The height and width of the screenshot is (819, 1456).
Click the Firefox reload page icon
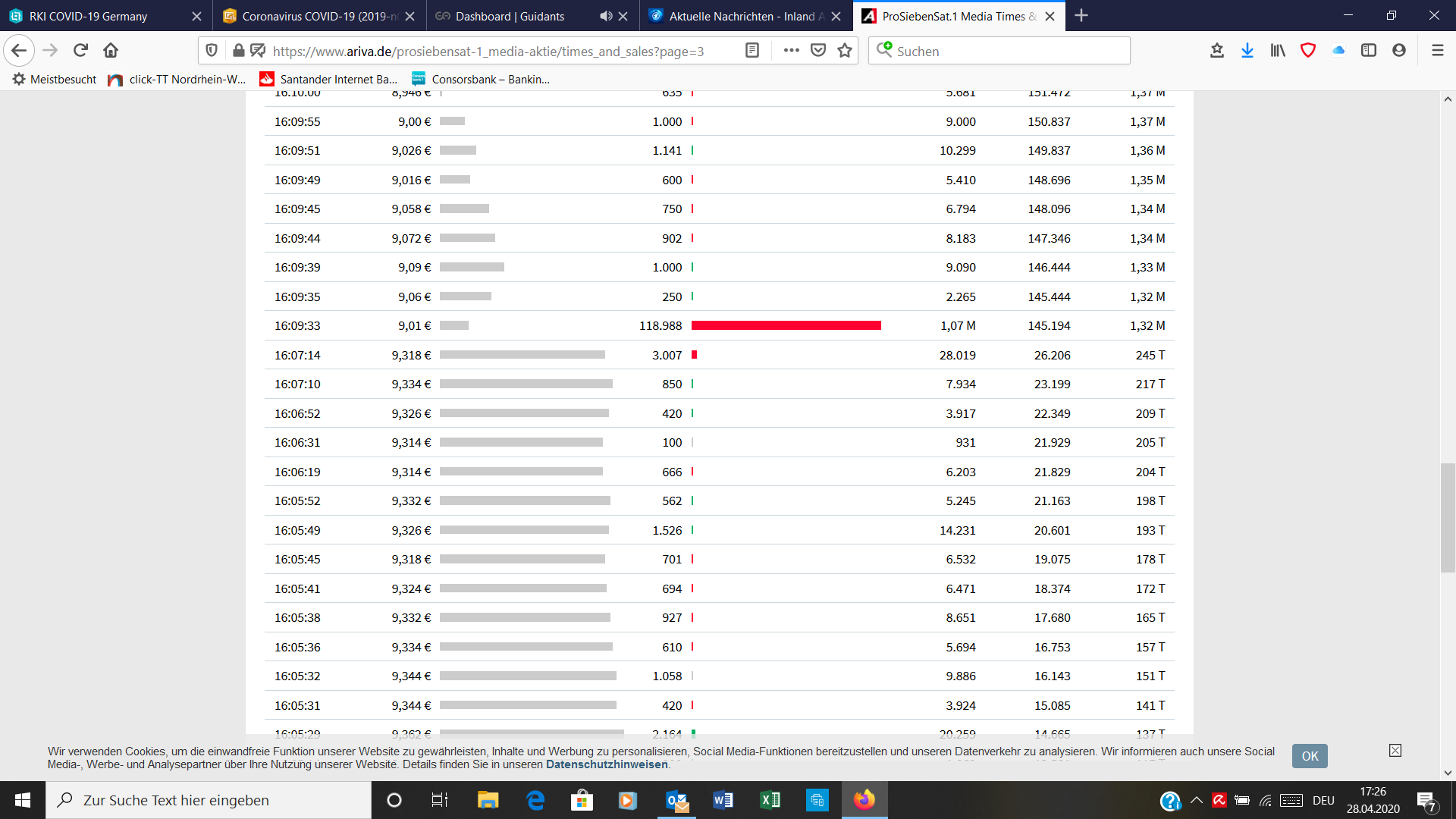coord(80,51)
